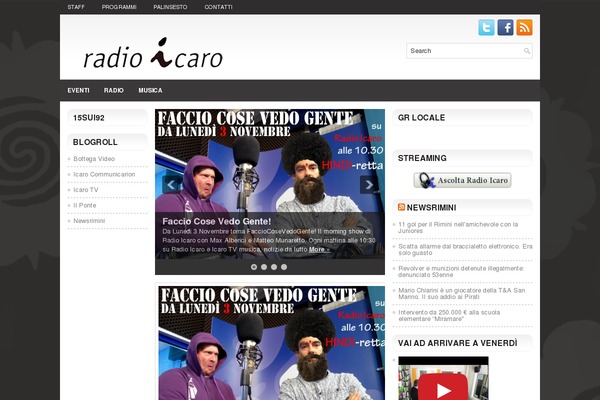The image size is (600, 400).
Task: Open the Staff menu item
Action: tap(76, 7)
